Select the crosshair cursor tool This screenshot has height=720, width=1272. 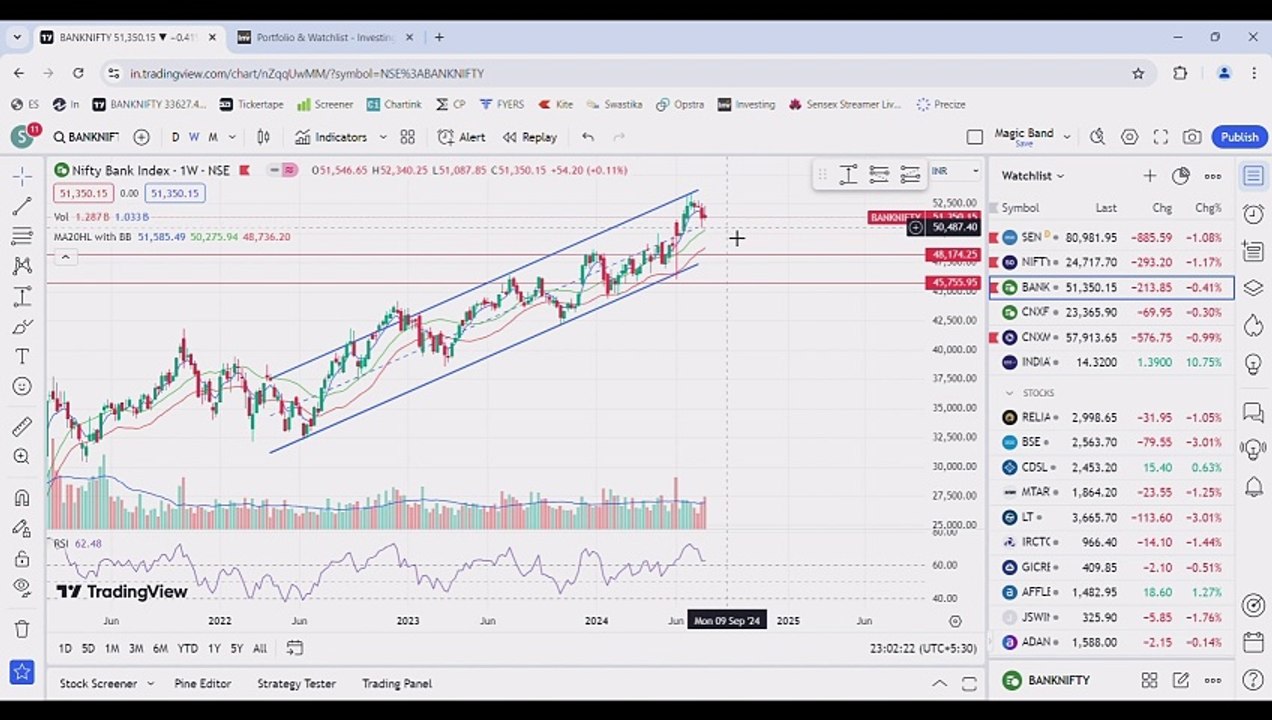pos(21,176)
